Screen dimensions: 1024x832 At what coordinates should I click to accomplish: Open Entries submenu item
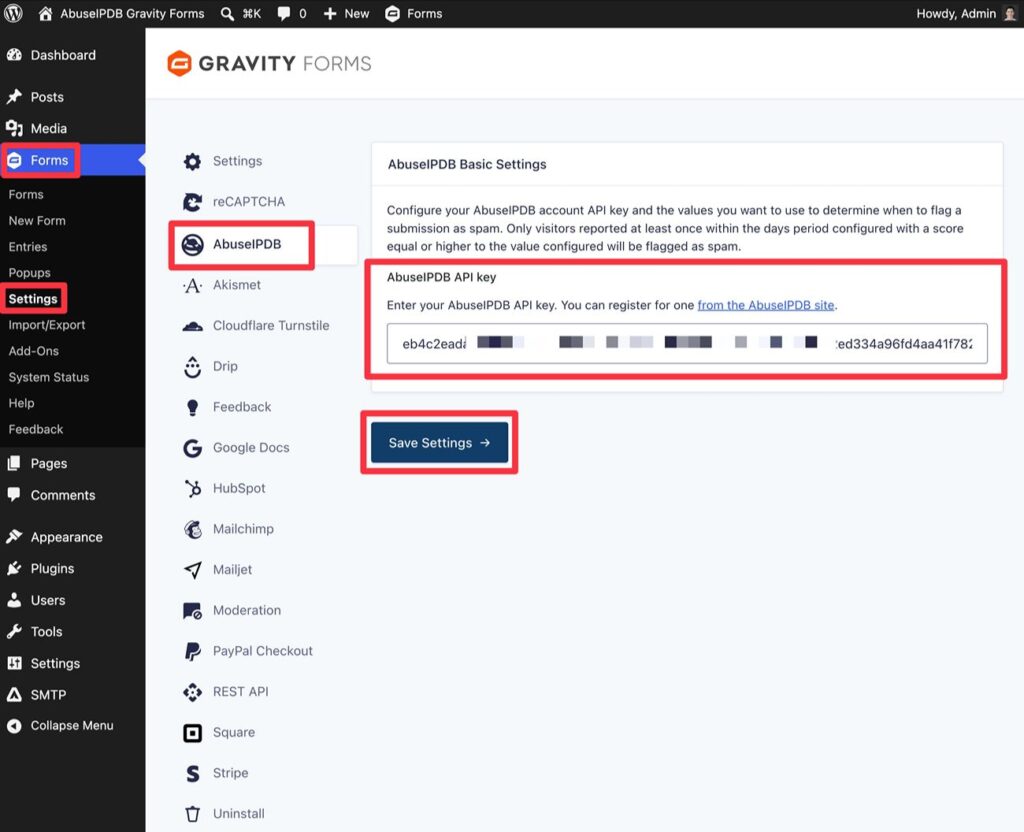click(x=27, y=247)
